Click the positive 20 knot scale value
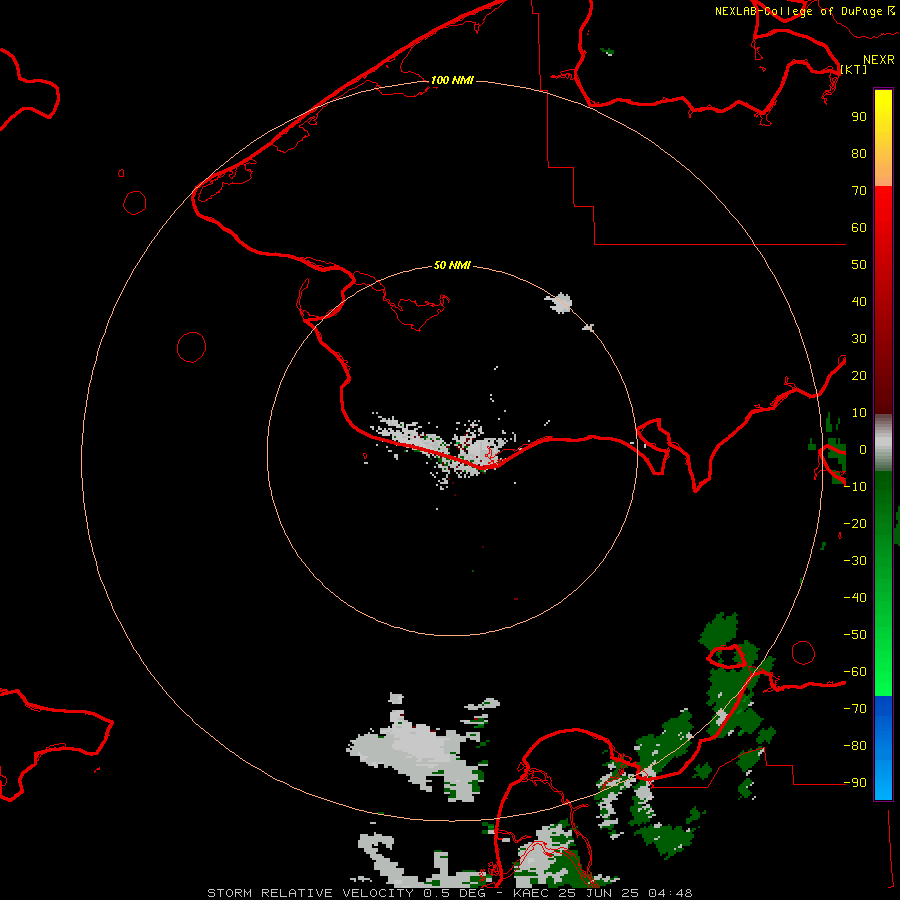The height and width of the screenshot is (900, 900). pos(859,375)
